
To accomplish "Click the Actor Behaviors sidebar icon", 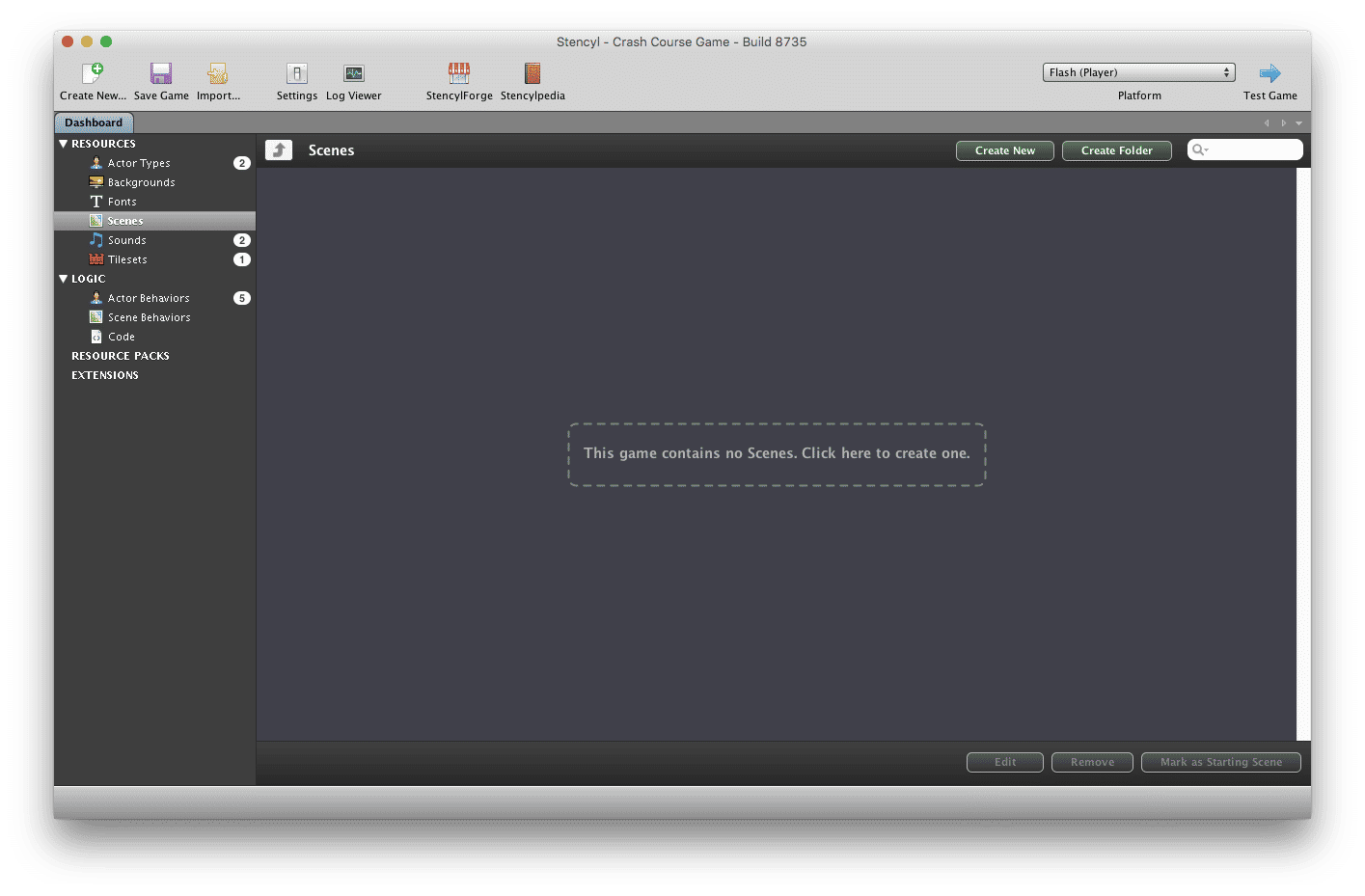I will [96, 298].
